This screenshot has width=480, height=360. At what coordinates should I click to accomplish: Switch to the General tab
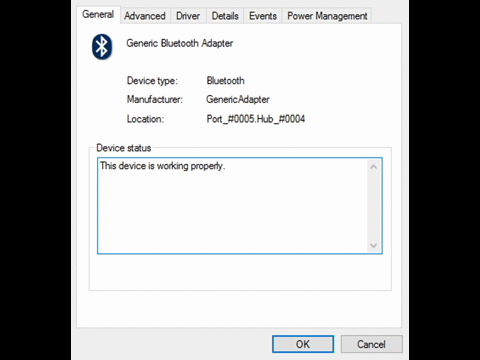click(x=98, y=15)
